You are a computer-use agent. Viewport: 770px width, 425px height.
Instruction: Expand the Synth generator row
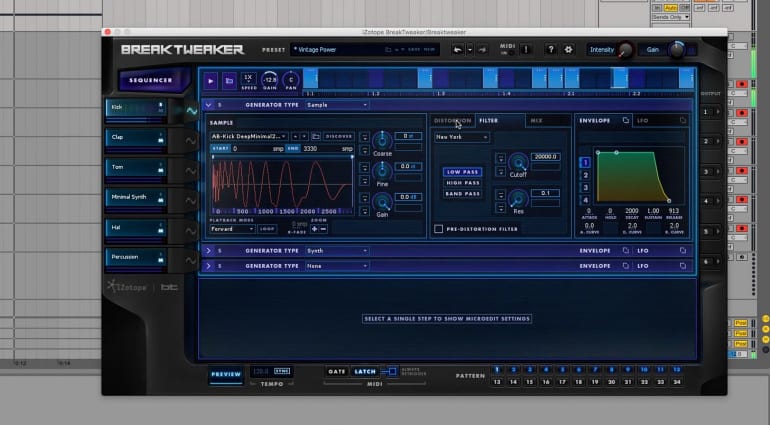coord(207,251)
